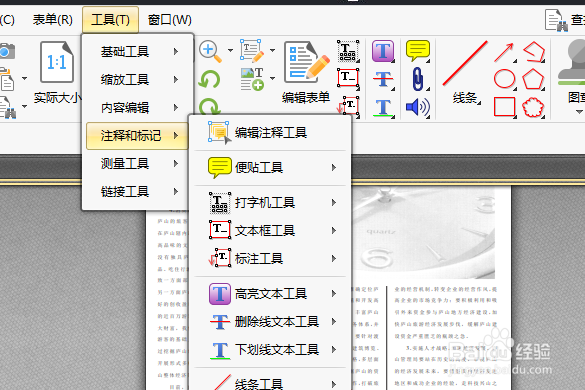Select purple highlight text tool in ribbon
This screenshot has height=390, width=585.
point(383,51)
